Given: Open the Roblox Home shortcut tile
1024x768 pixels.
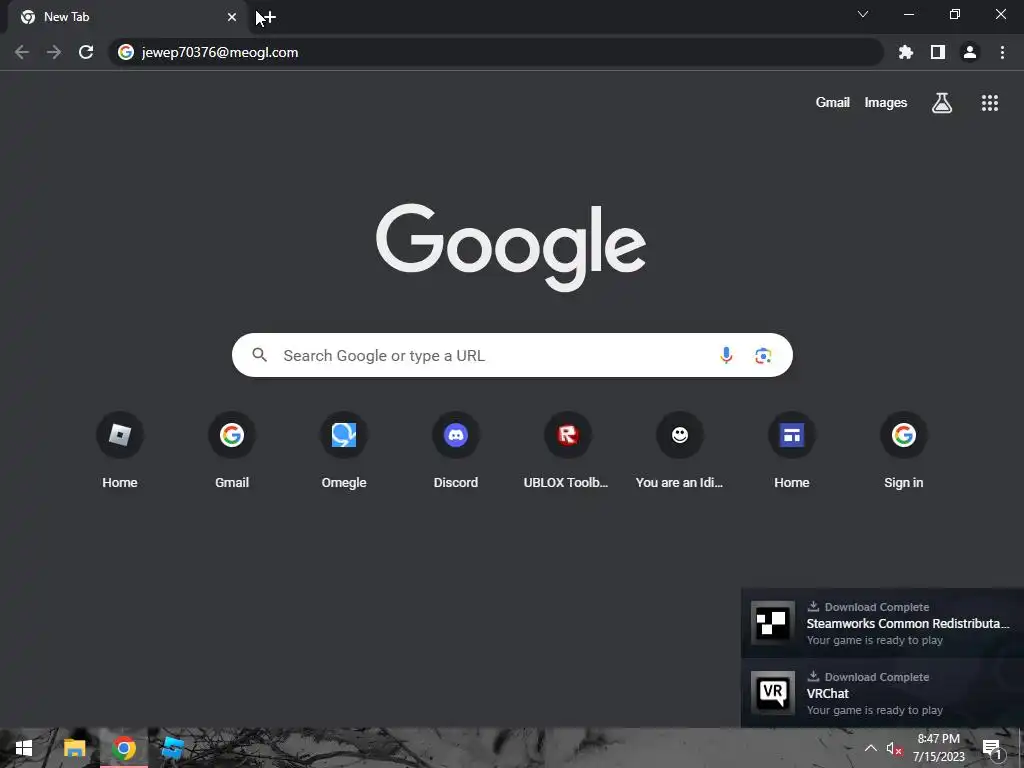Looking at the screenshot, I should pyautogui.click(x=120, y=451).
